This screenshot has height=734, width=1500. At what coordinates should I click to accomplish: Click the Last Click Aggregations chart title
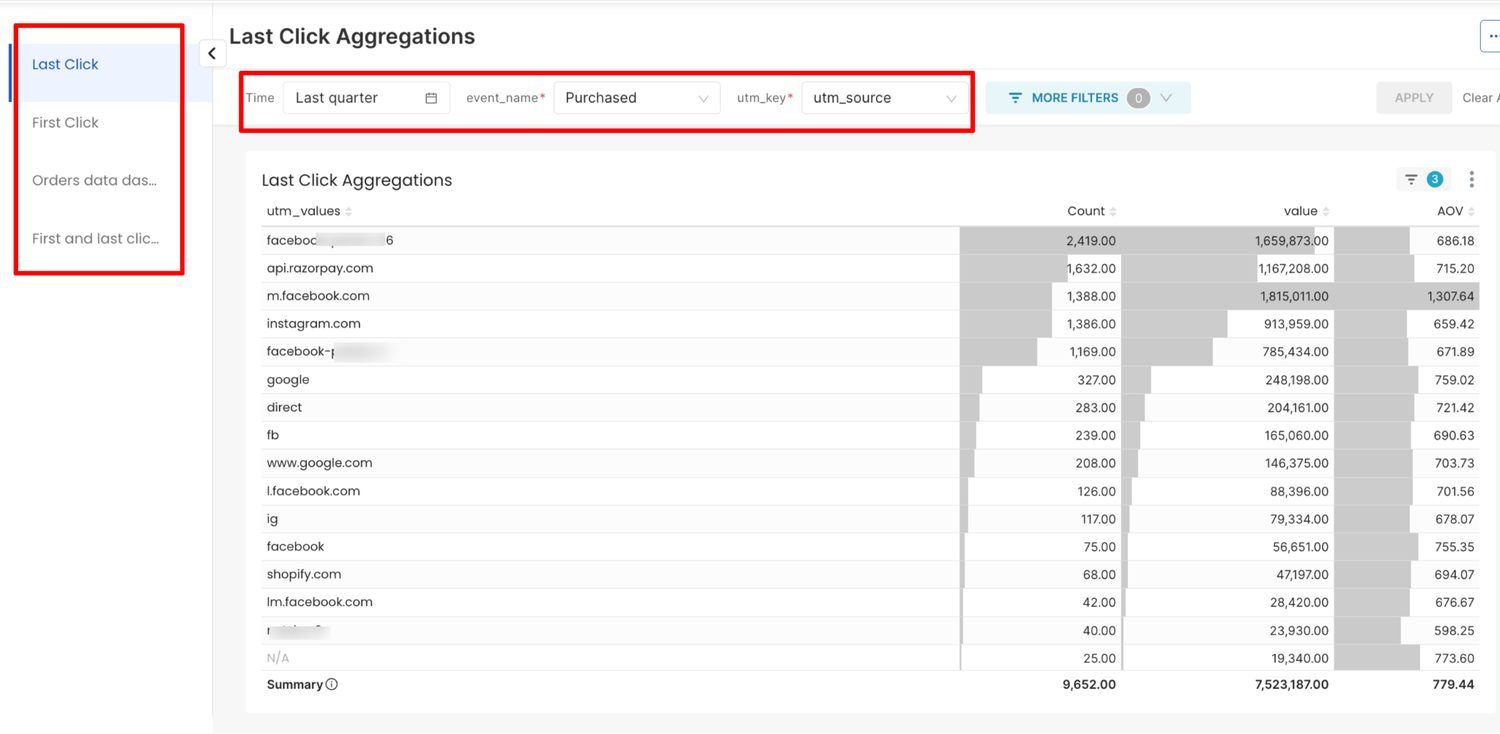[357, 181]
